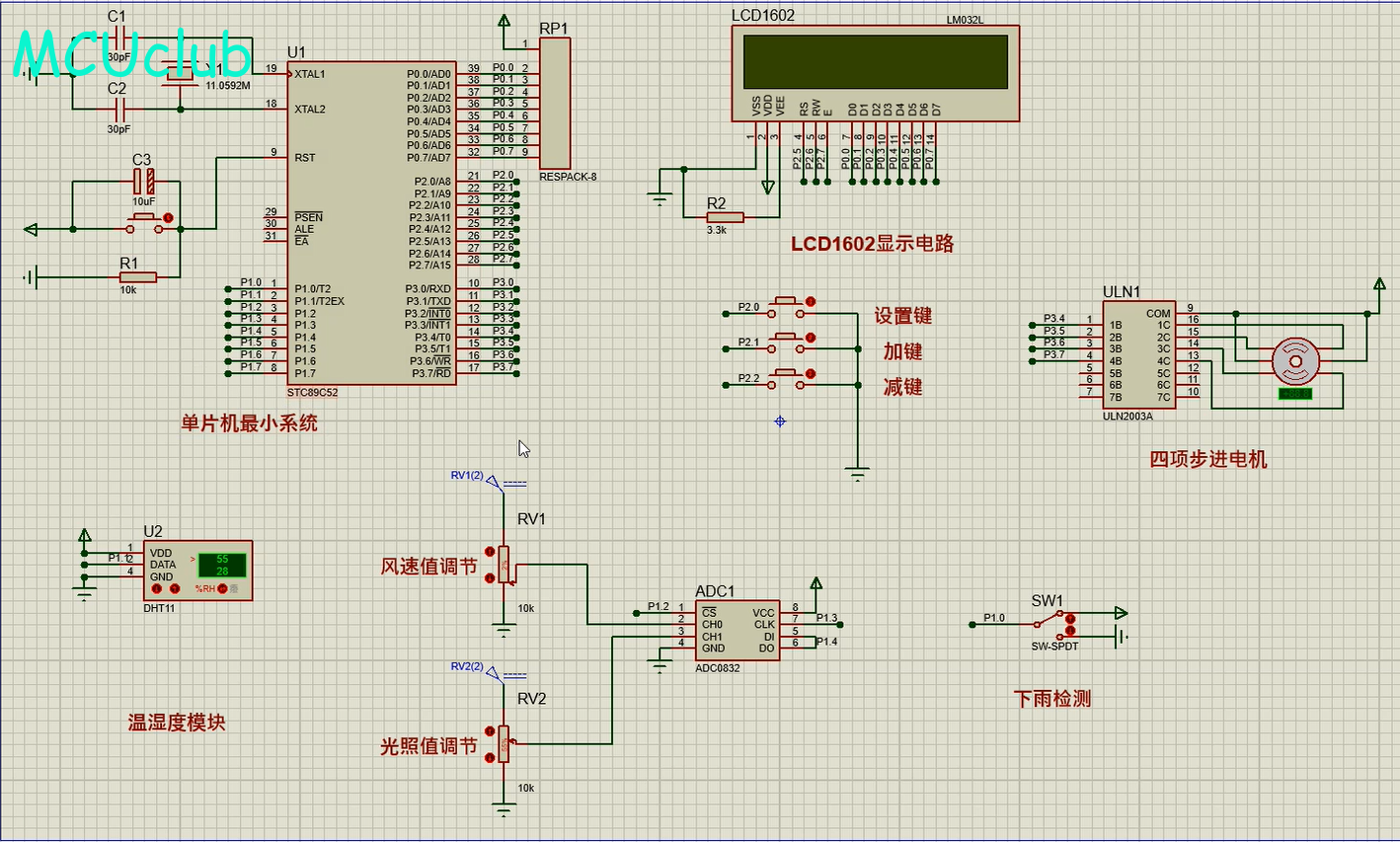Toggle SW1 switch using its lower red actuator
The width and height of the screenshot is (1400, 842).
pyautogui.click(x=1071, y=631)
